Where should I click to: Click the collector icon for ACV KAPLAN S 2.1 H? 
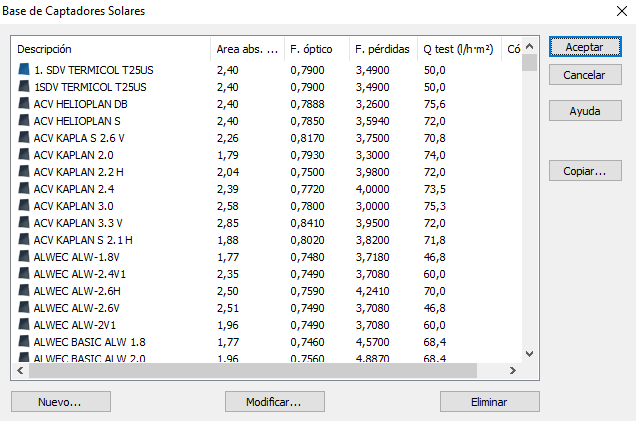[24, 240]
